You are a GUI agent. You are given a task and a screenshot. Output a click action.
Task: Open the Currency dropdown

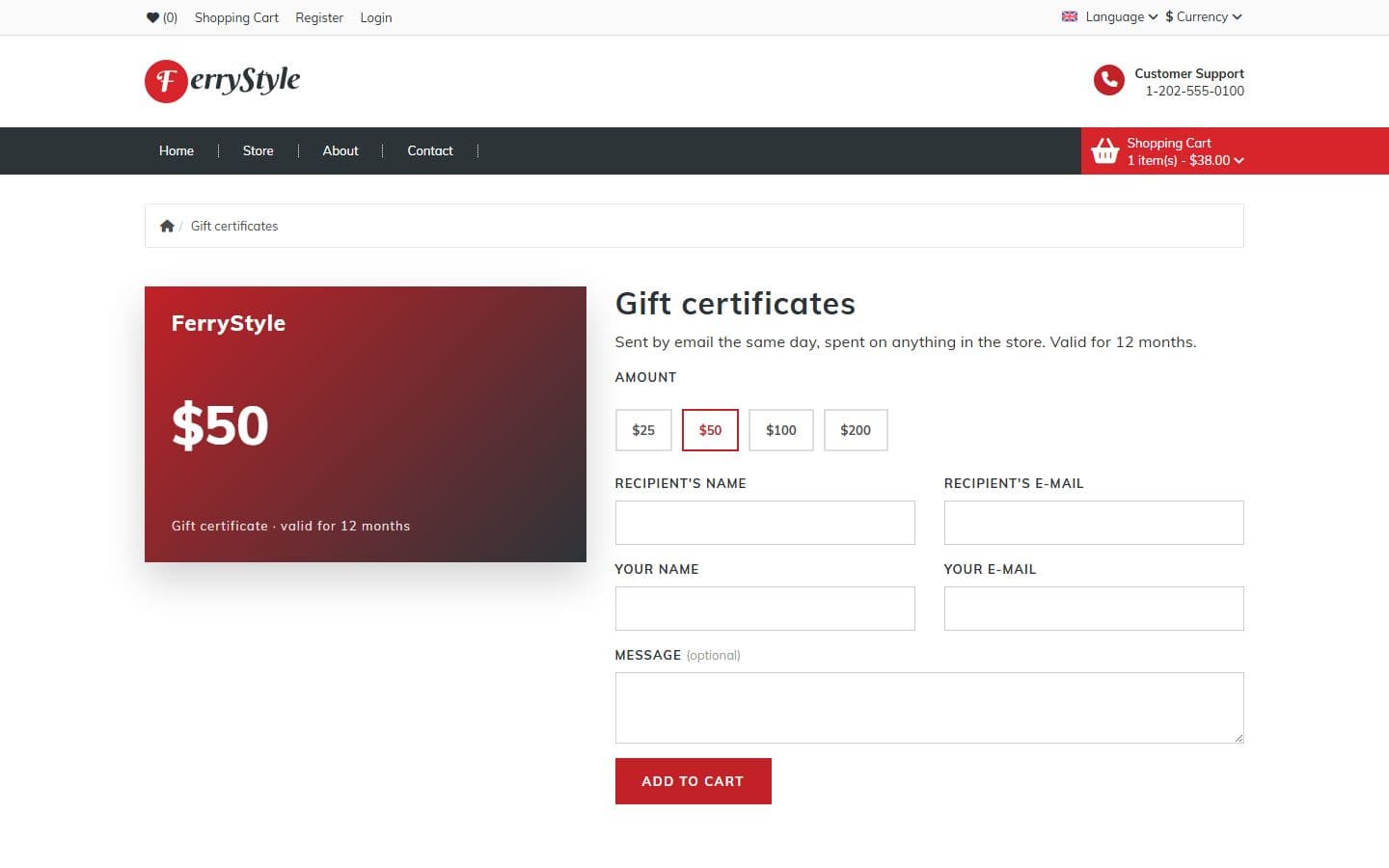click(x=1204, y=16)
